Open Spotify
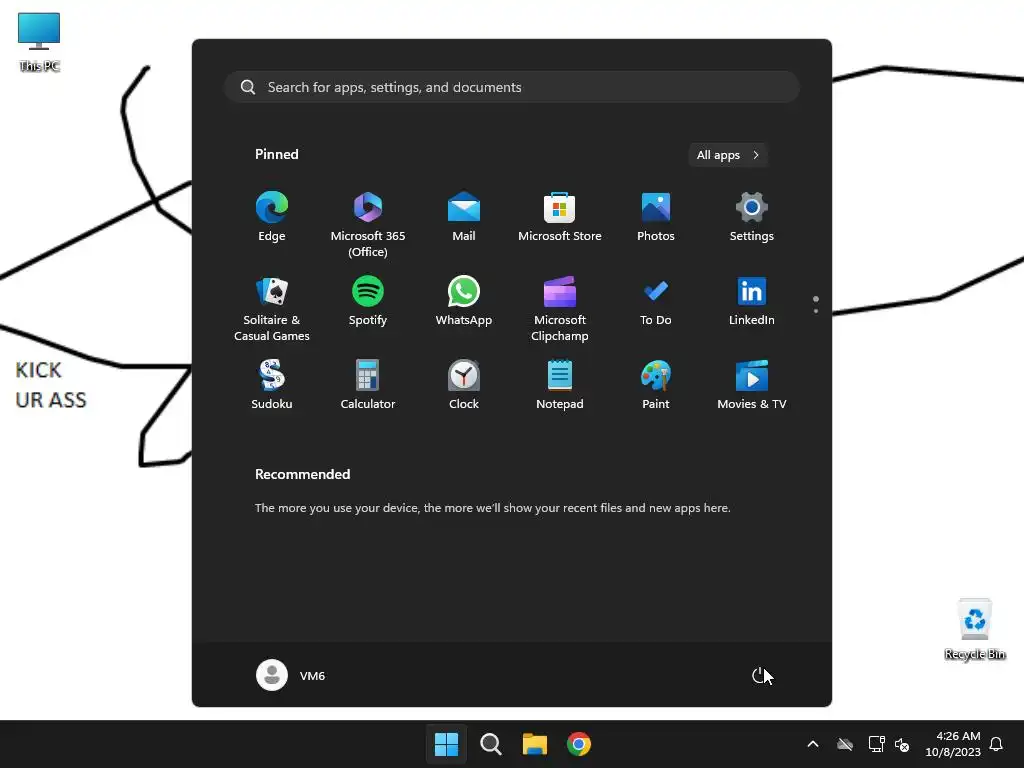Viewport: 1024px width, 768px height. (x=368, y=302)
